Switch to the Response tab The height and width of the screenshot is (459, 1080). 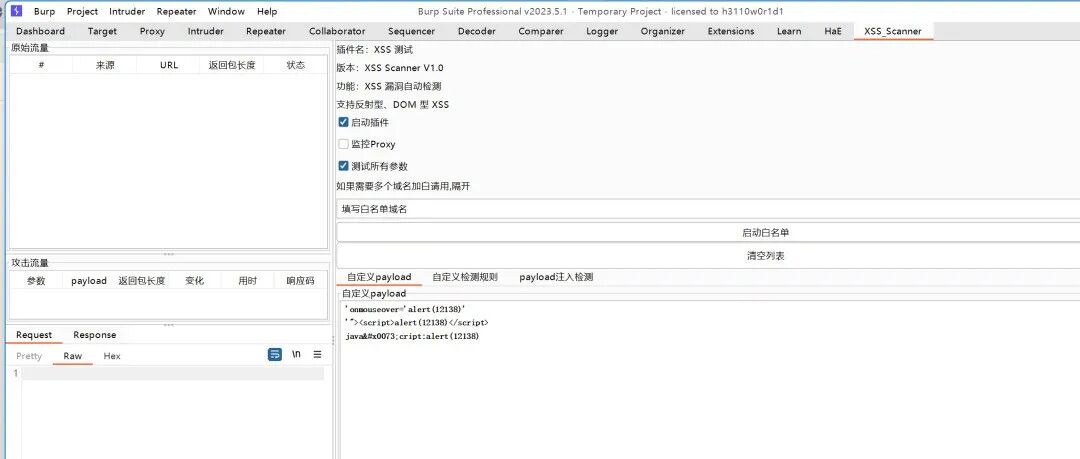tap(94, 335)
